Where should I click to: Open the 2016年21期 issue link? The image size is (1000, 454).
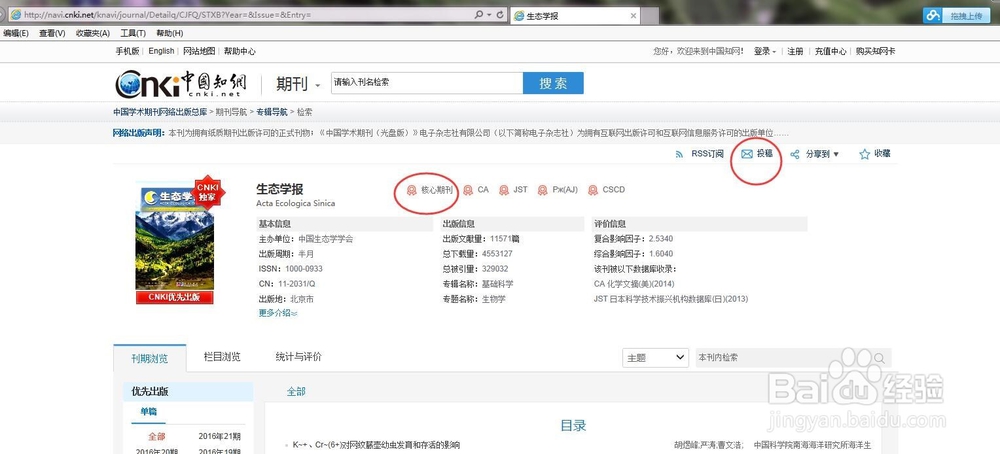219,437
